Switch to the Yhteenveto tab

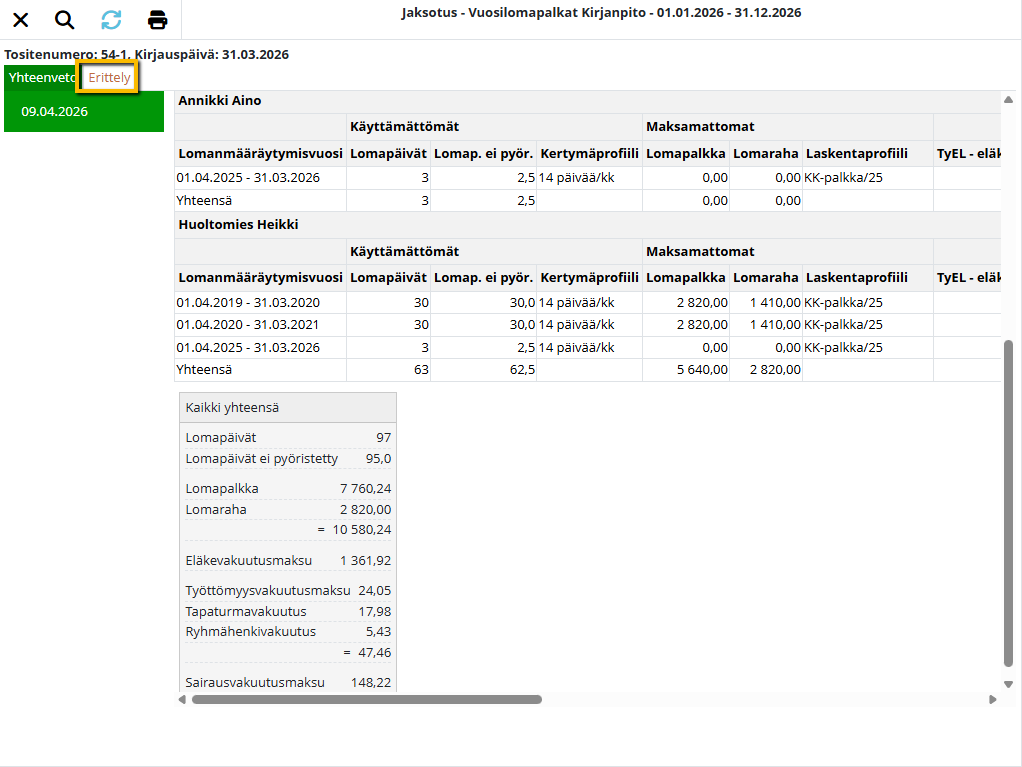point(41,78)
